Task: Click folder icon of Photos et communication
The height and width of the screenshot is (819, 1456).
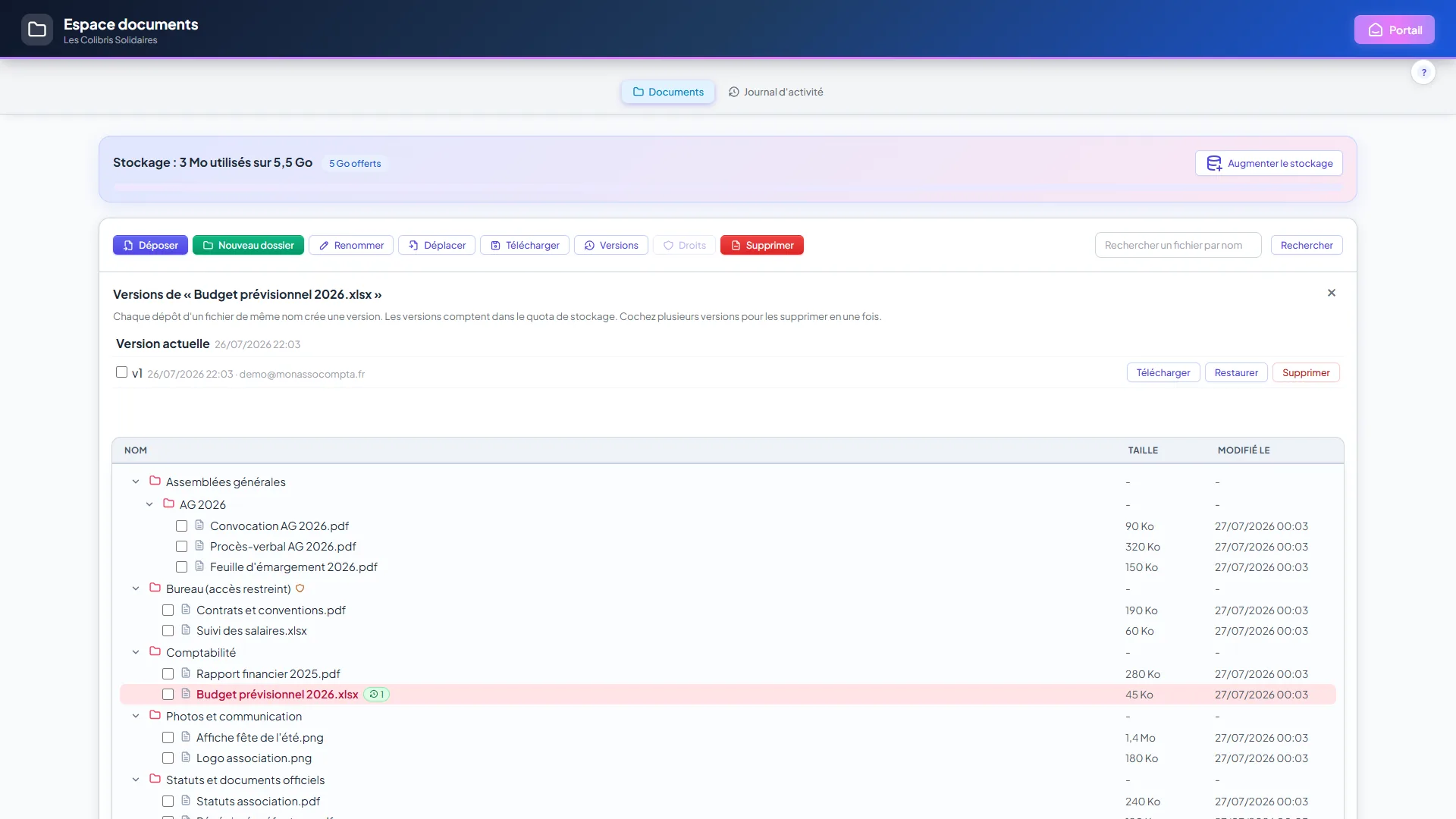Action: tap(155, 715)
